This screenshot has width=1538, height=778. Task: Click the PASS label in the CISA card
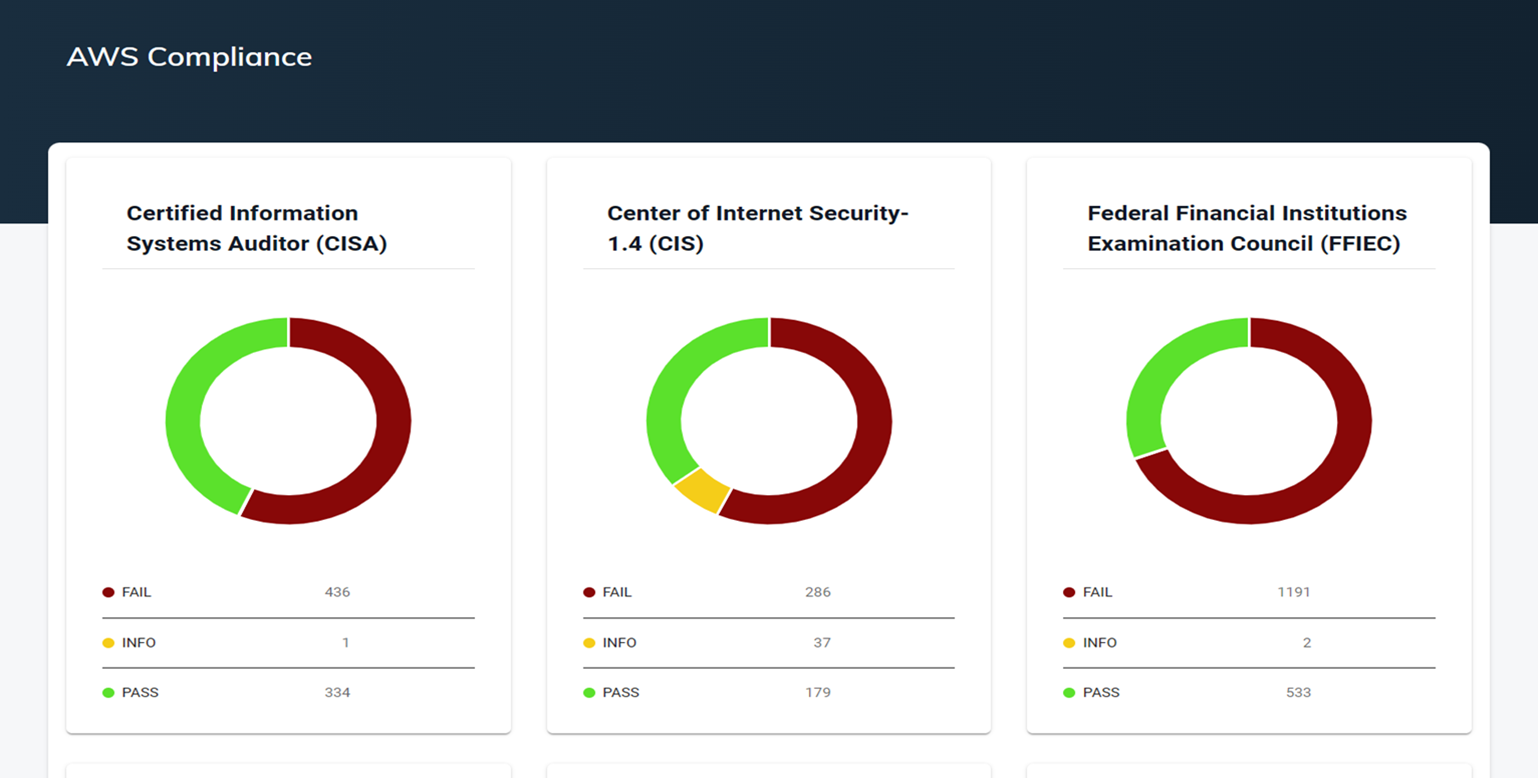[140, 692]
